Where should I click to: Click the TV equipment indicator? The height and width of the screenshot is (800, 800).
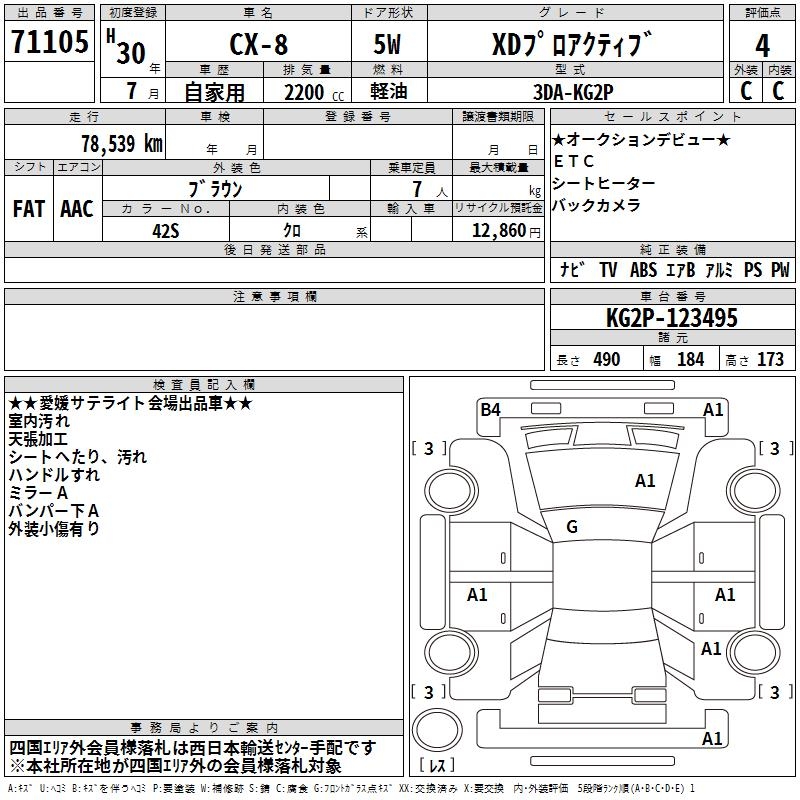click(608, 269)
